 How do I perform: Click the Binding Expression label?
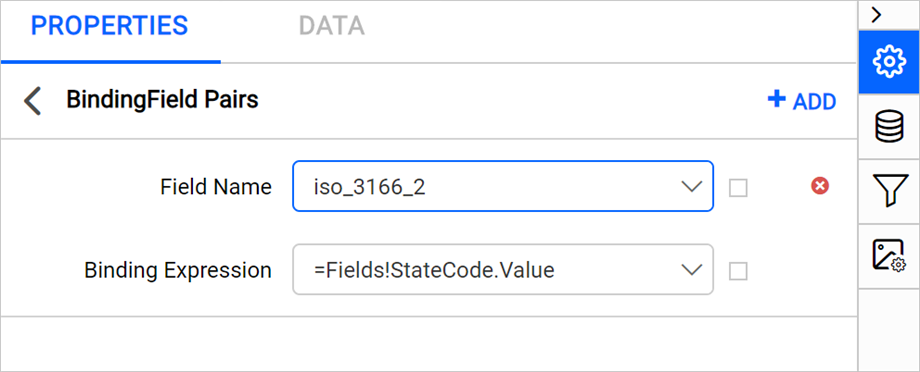(178, 270)
